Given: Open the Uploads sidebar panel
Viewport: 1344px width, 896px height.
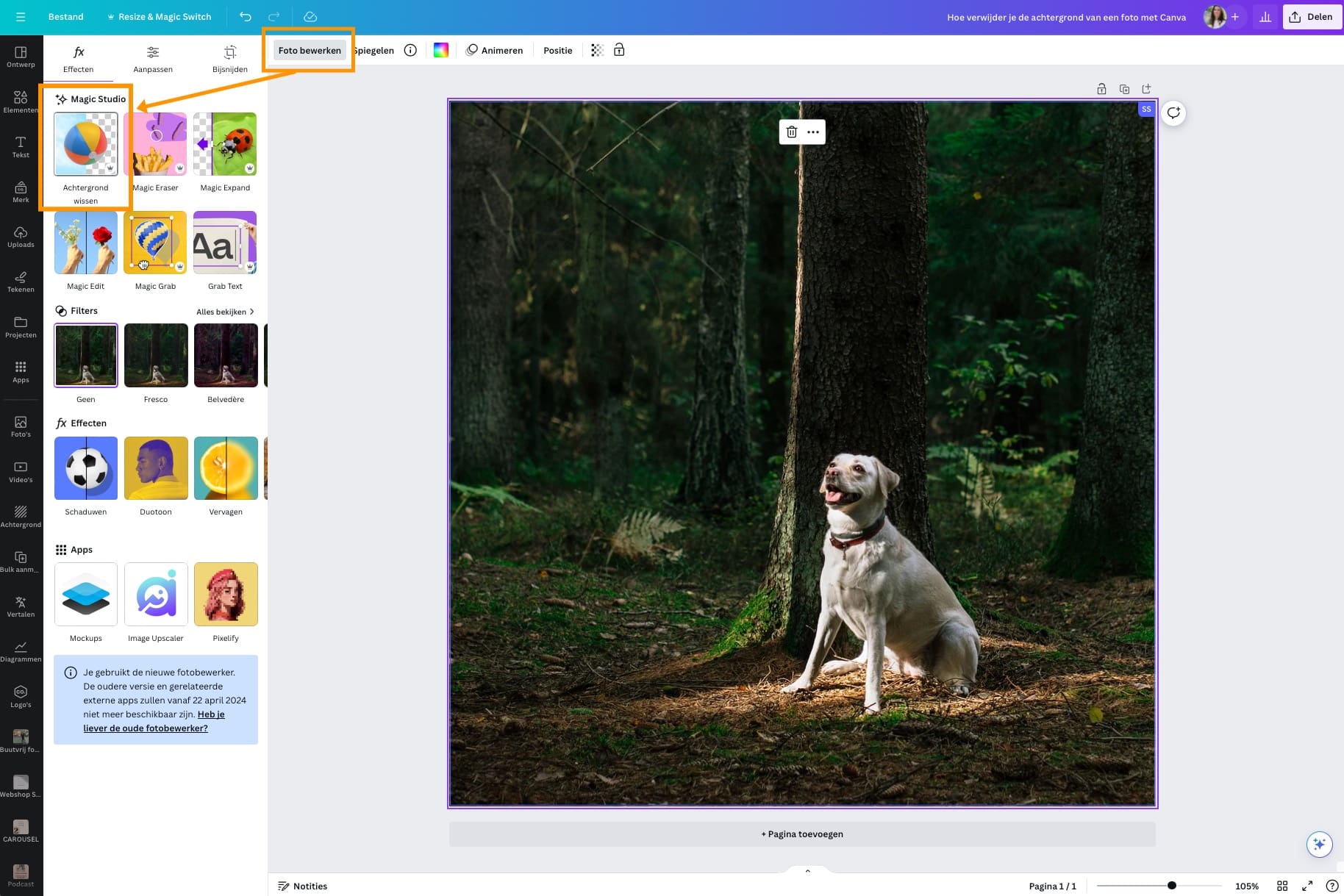Looking at the screenshot, I should (x=21, y=237).
